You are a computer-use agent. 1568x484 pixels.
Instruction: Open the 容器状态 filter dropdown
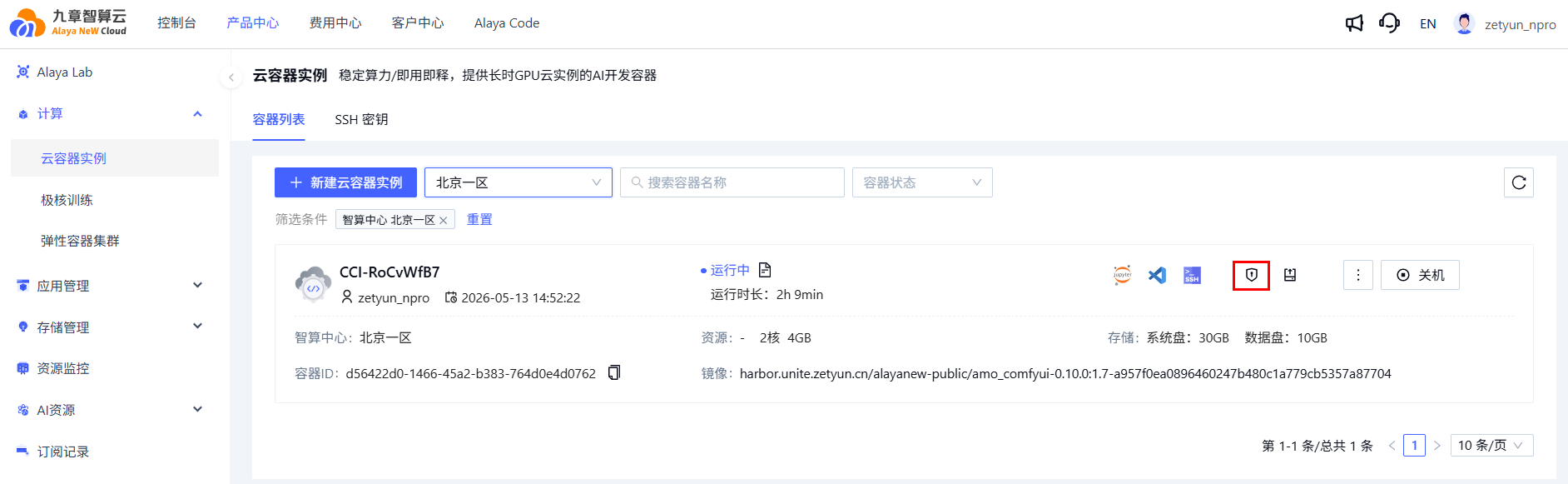pyautogui.click(x=922, y=182)
